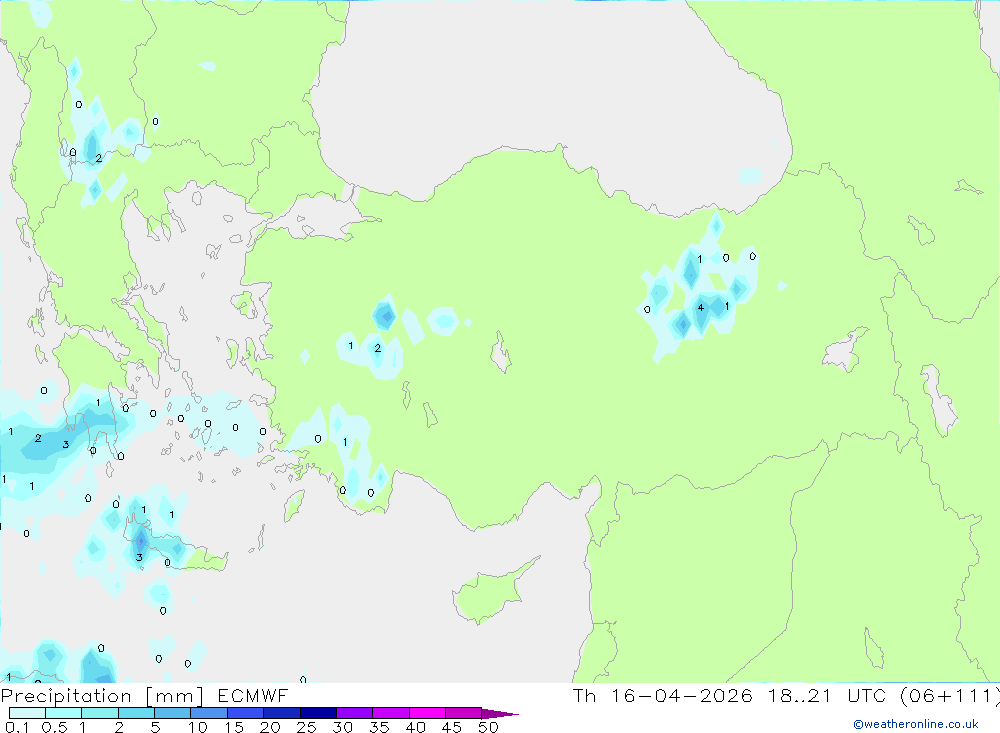Pick the 5–10 mm legend color box
Image resolution: width=1000 pixels, height=733 pixels.
pos(173,713)
